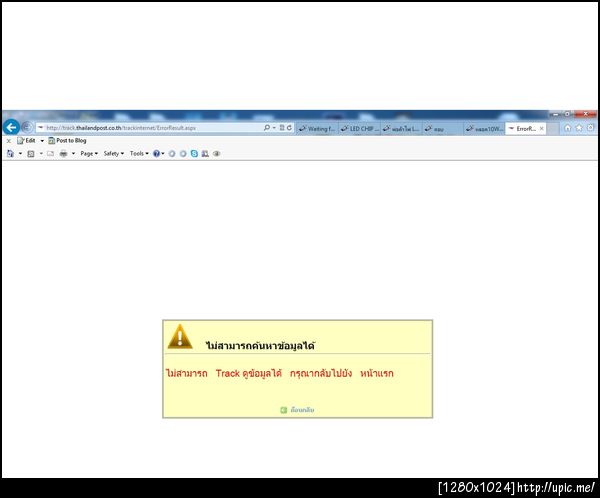Viewport: 600px width, 498px height.
Task: Expand the Help dropdown arrow
Action: point(163,153)
